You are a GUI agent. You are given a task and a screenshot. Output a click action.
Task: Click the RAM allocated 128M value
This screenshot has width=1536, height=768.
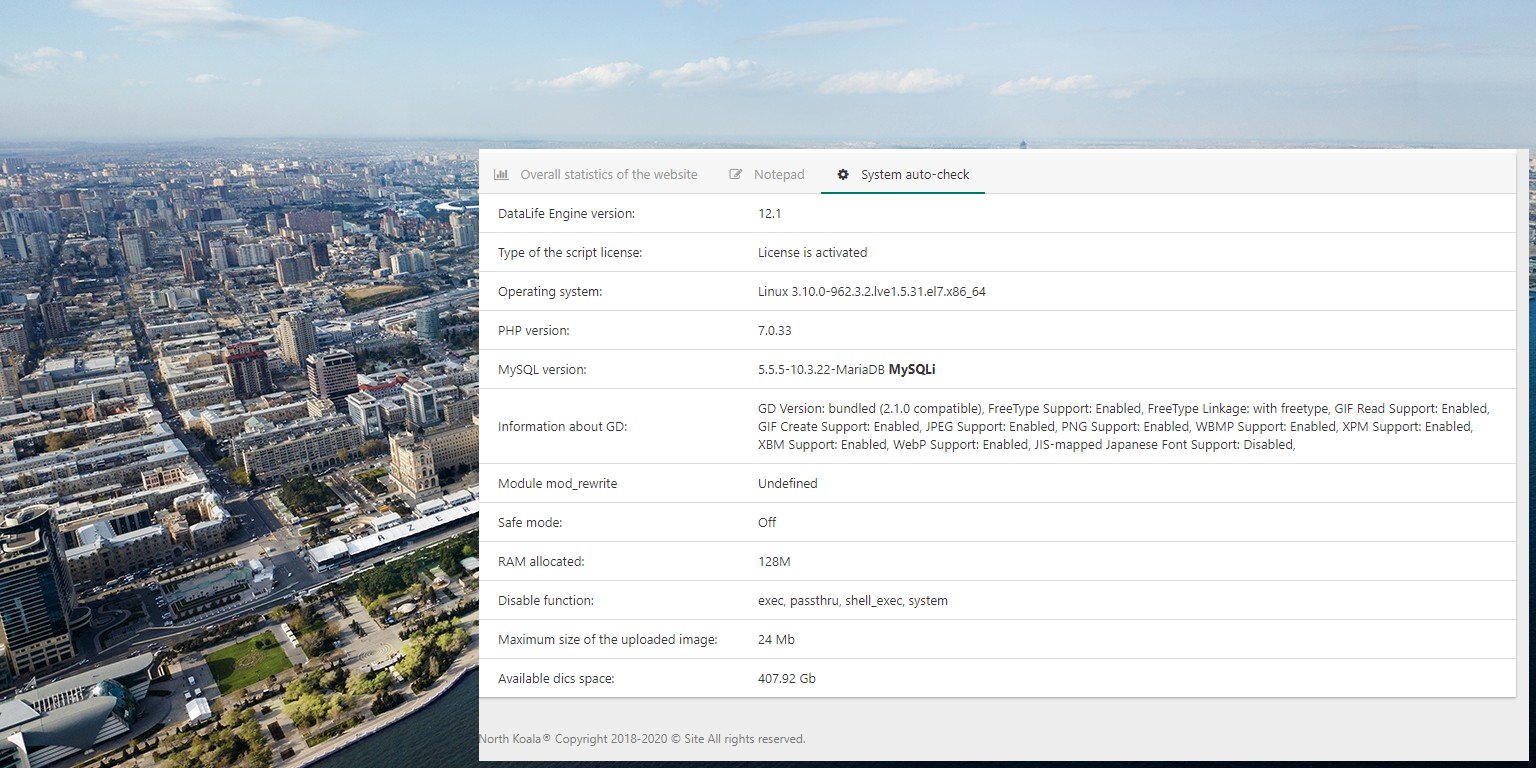pos(774,561)
